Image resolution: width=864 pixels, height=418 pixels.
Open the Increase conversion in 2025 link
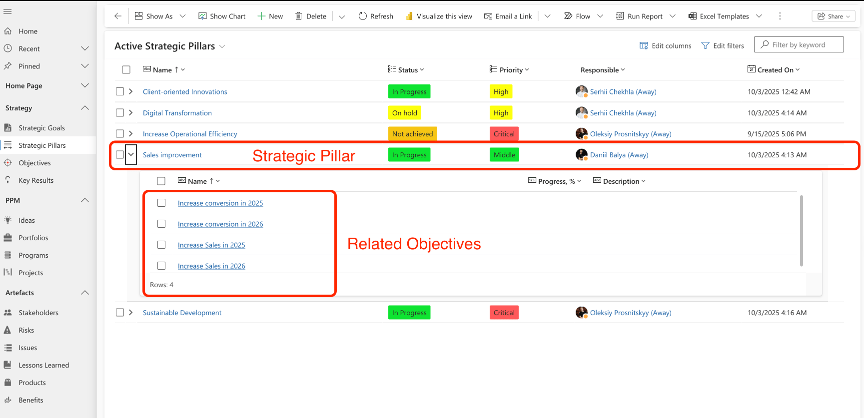220,203
